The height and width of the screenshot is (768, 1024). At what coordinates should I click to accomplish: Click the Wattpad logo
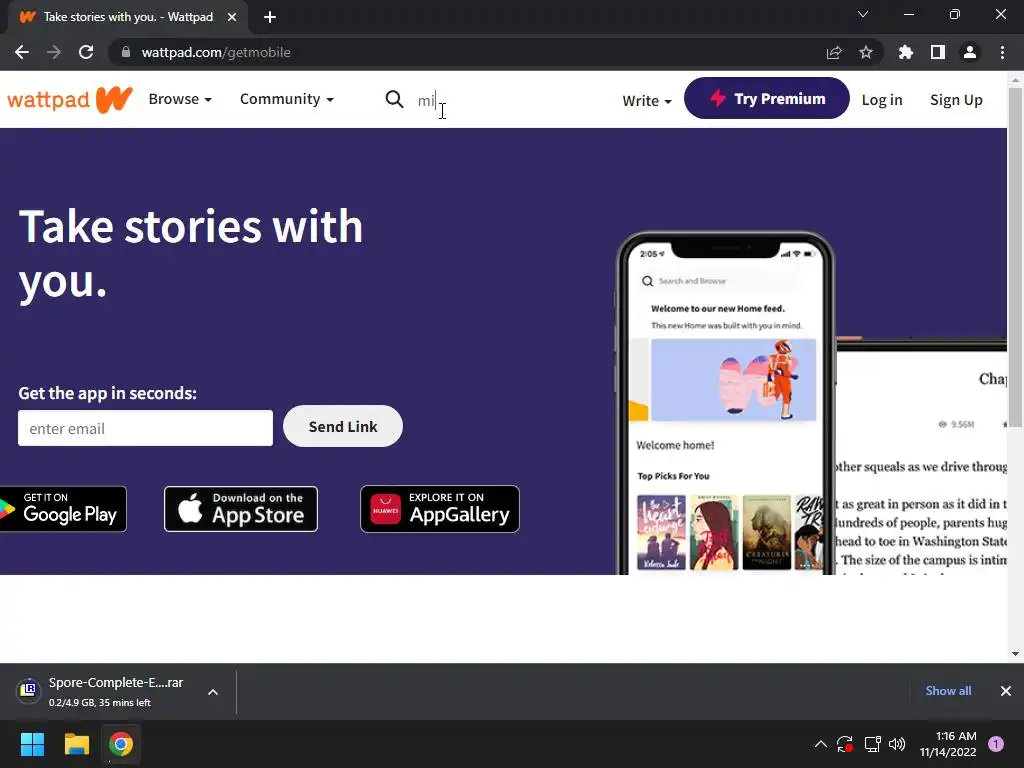click(69, 100)
